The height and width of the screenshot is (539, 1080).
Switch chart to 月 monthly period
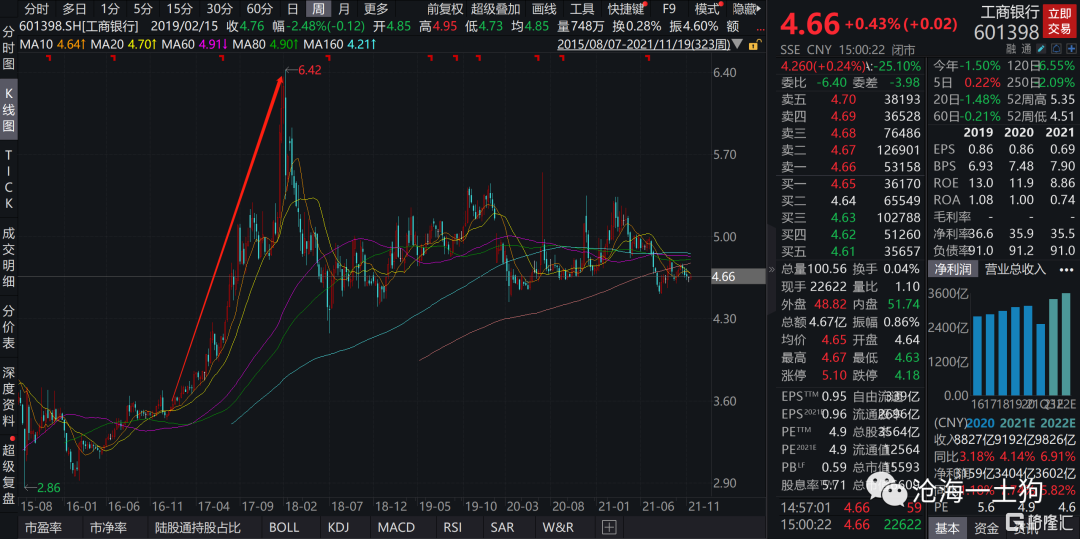click(x=344, y=8)
